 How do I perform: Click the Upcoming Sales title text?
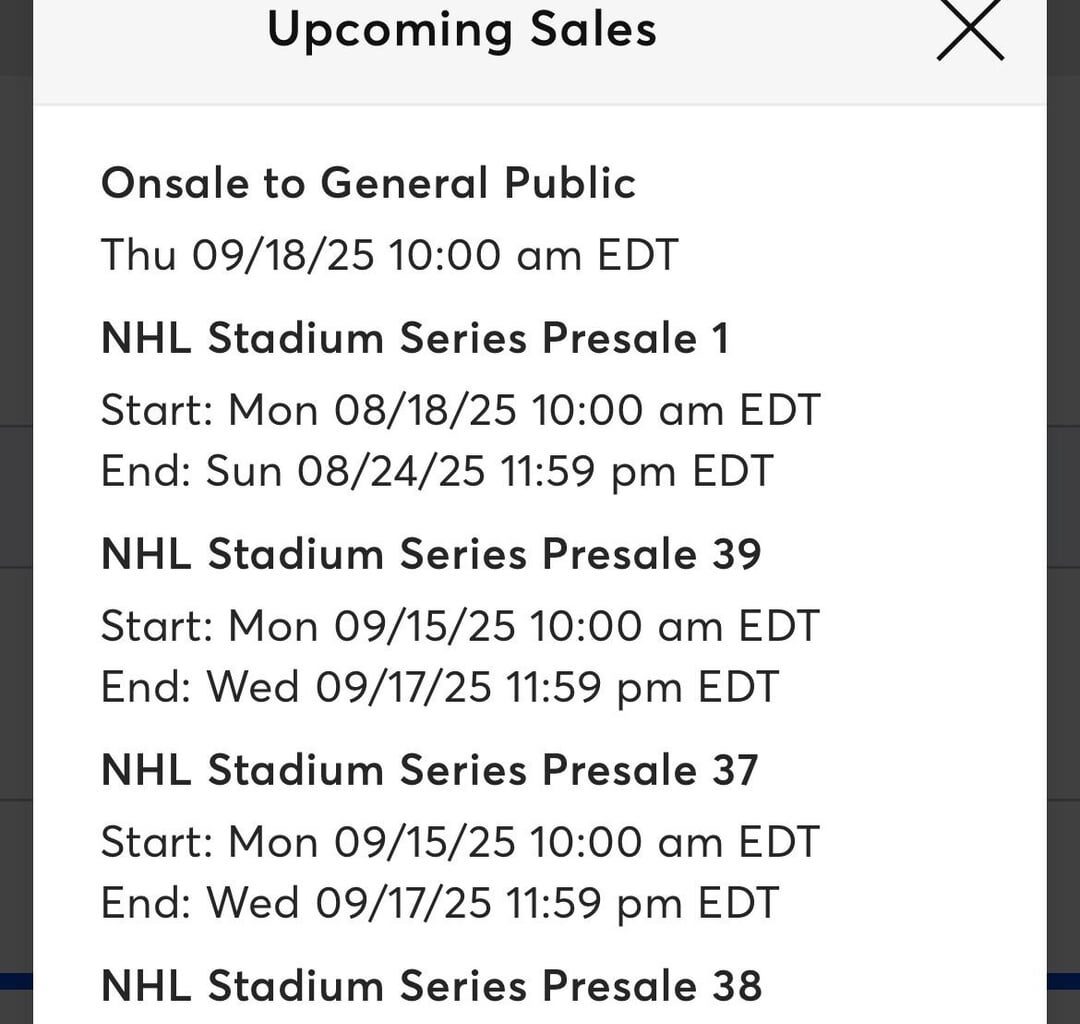coord(461,28)
